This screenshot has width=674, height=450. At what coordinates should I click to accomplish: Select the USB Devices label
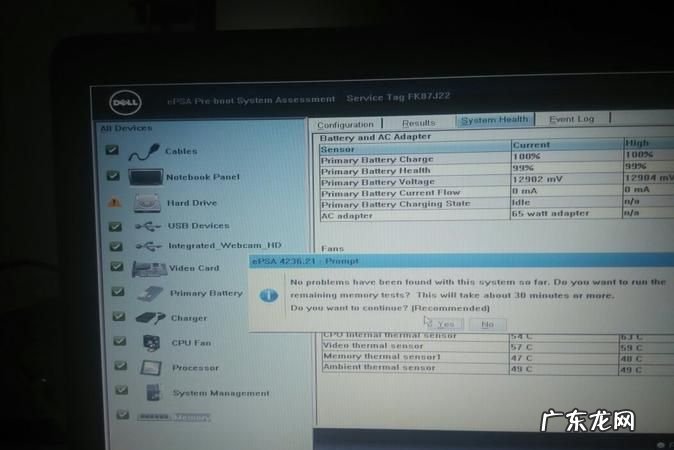199,226
